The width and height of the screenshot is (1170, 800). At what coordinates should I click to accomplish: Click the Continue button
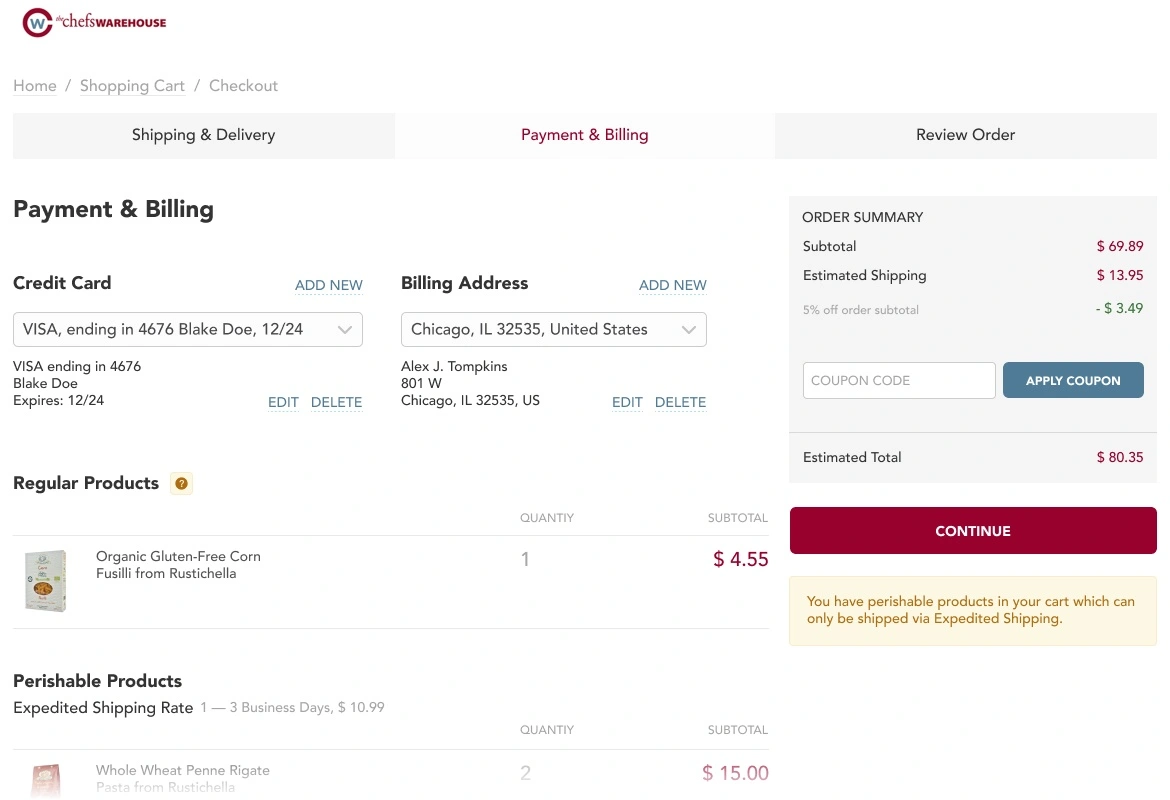[x=973, y=531]
